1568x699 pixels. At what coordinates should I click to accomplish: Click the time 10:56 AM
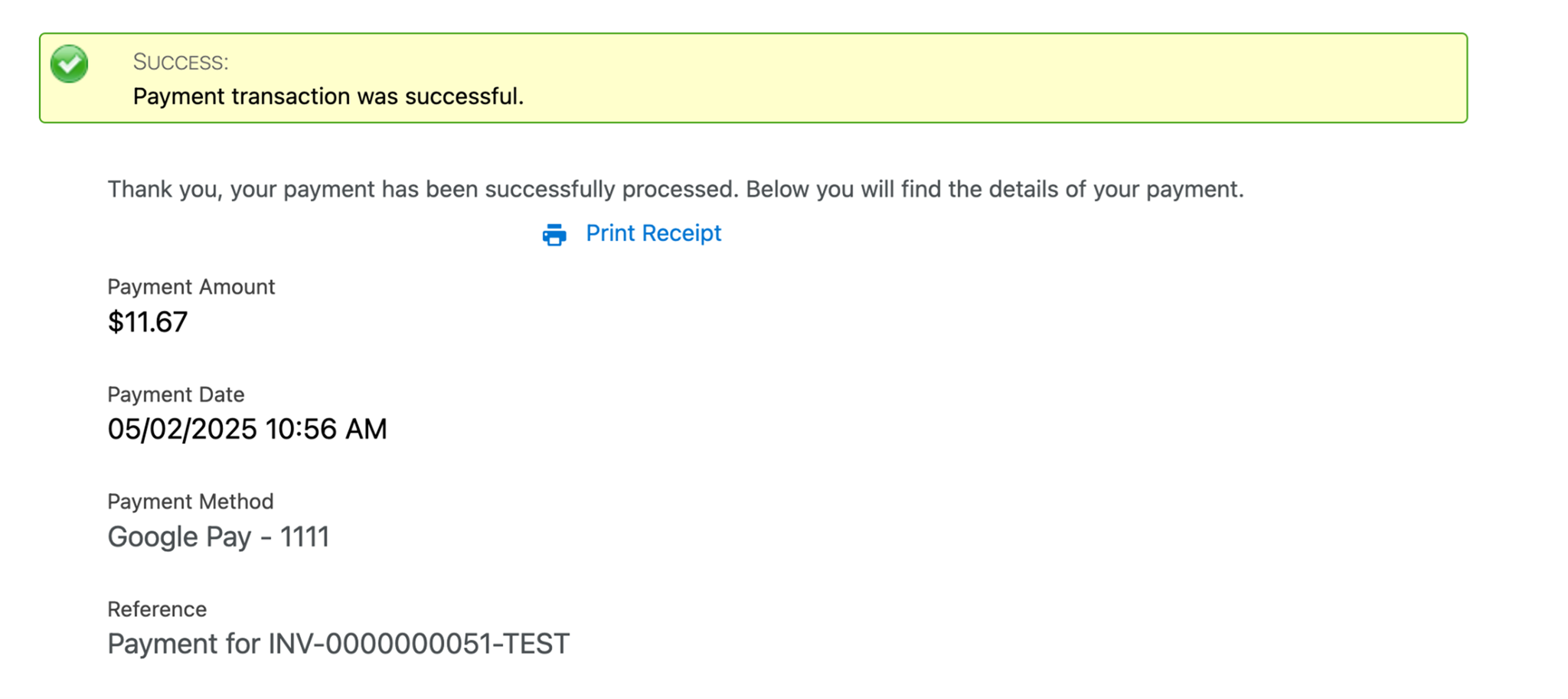pos(326,430)
